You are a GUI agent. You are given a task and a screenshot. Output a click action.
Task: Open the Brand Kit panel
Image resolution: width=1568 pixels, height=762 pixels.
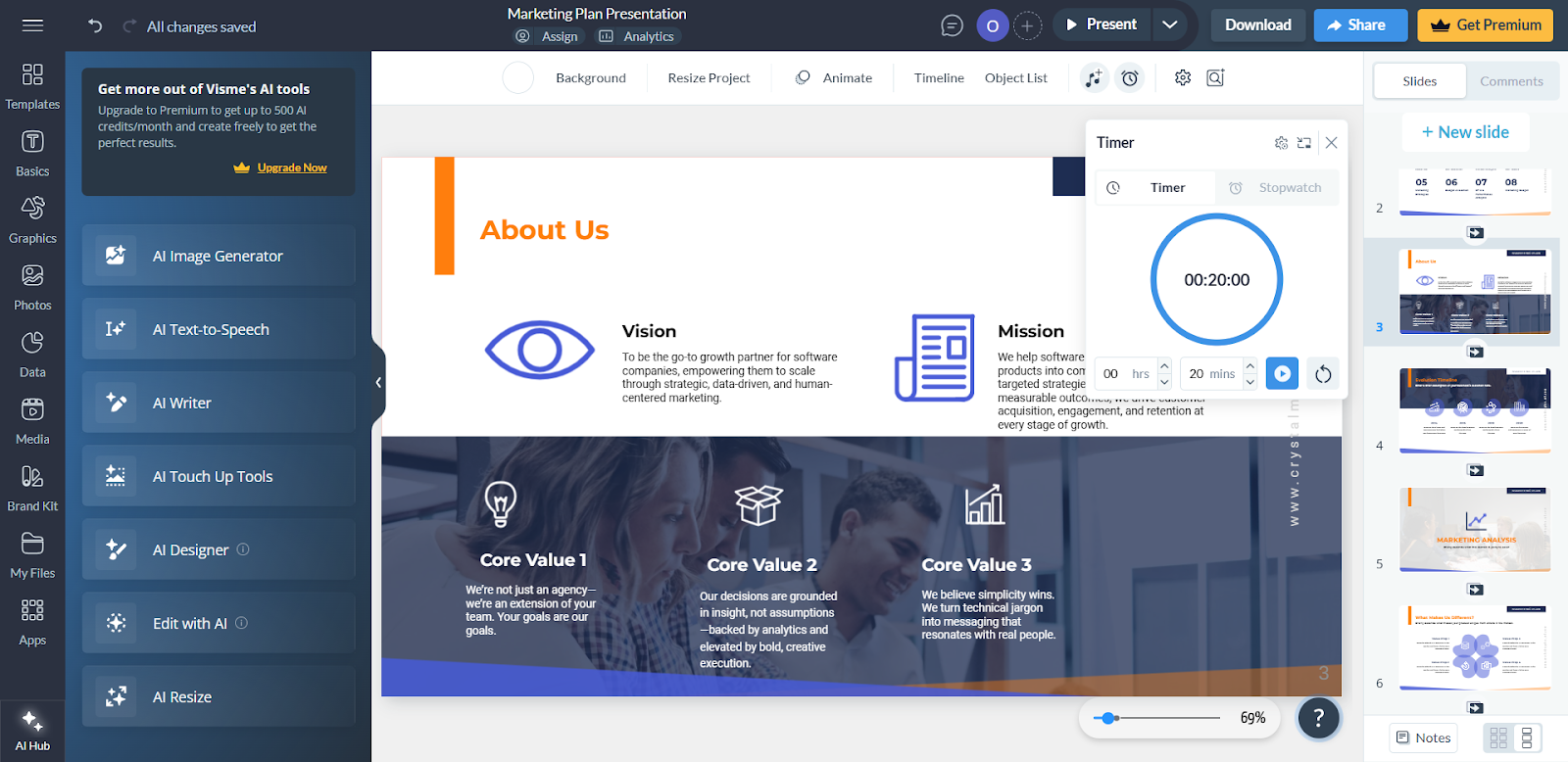pyautogui.click(x=32, y=489)
